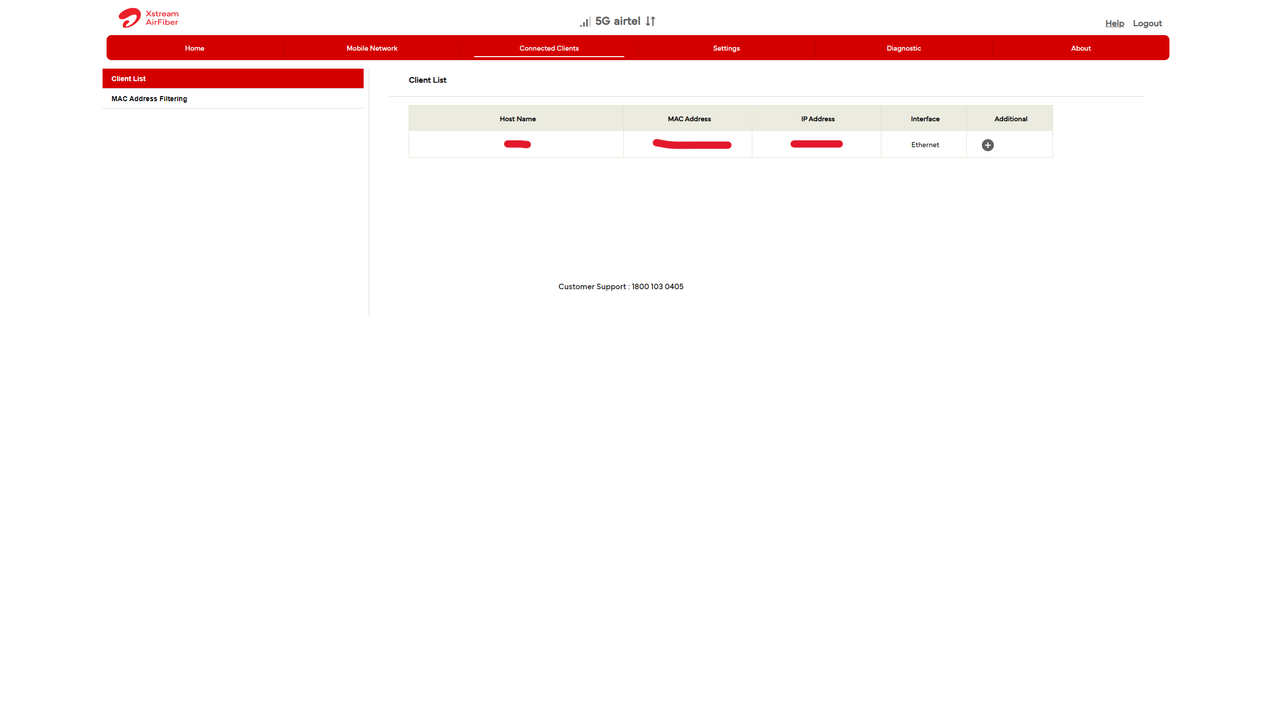Click the Logout link
This screenshot has width=1280, height=720.
(x=1147, y=23)
